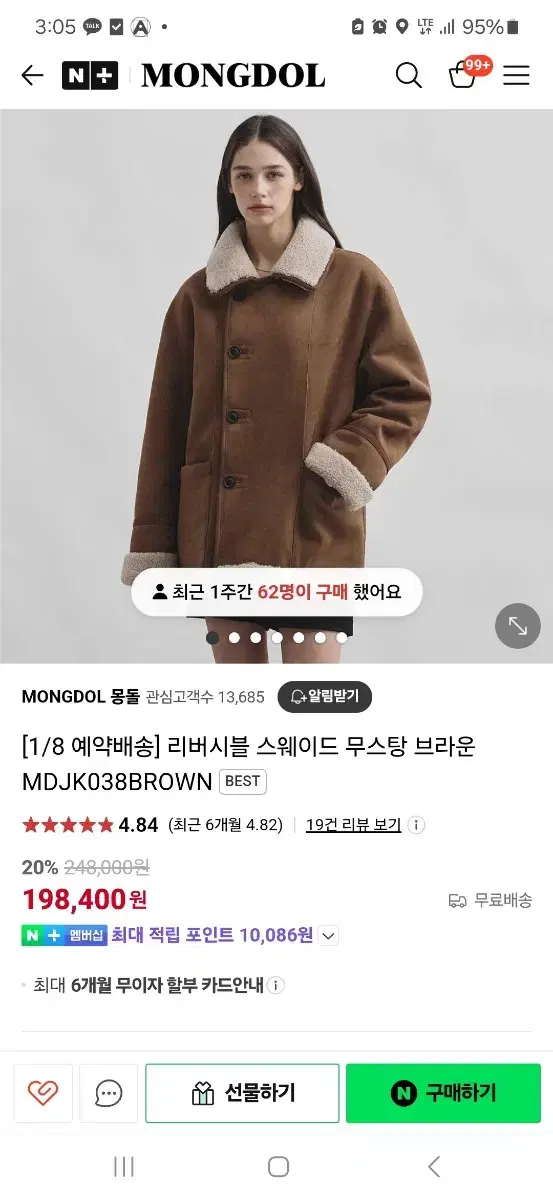Expand 최대 적립 포인트 dropdown arrow
This screenshot has height=1200, width=553.
click(x=328, y=936)
